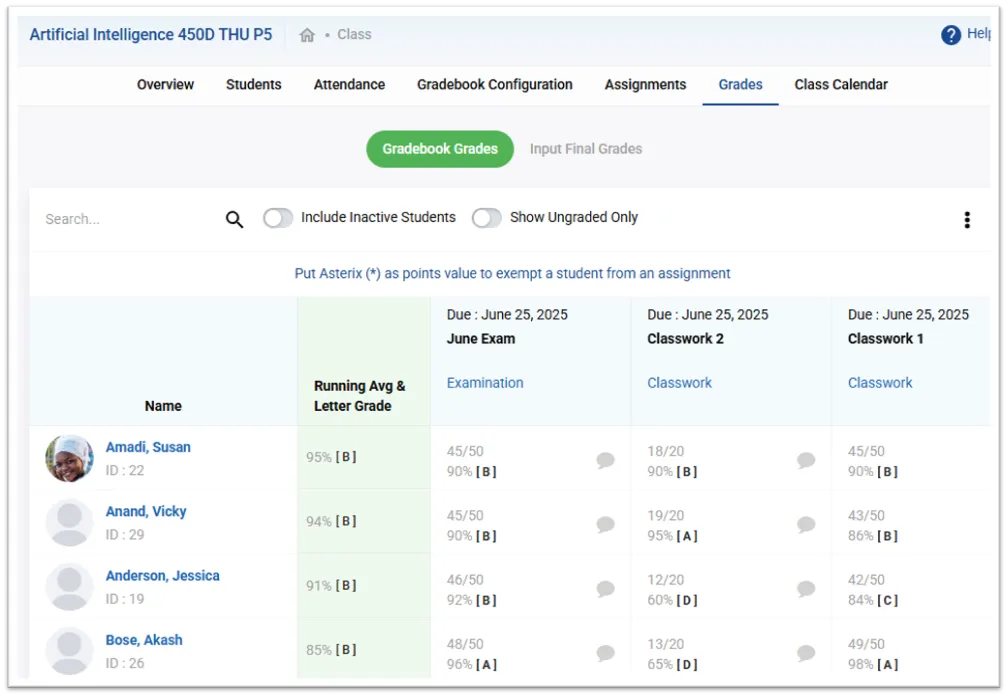Click Classwork link under Classwork 2

(680, 383)
